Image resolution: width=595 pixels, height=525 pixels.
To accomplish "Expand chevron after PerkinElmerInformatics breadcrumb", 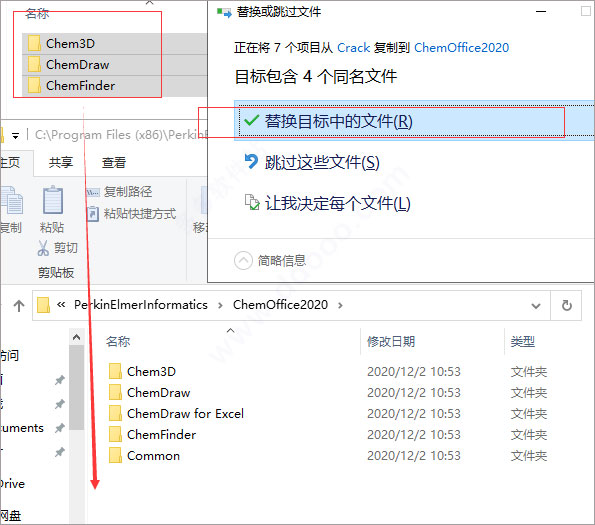I will pyautogui.click(x=220, y=305).
